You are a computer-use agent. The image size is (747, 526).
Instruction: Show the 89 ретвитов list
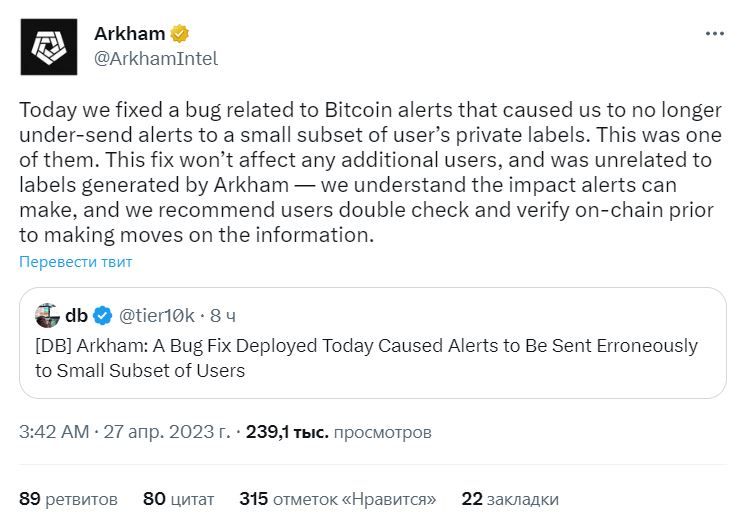(68, 499)
